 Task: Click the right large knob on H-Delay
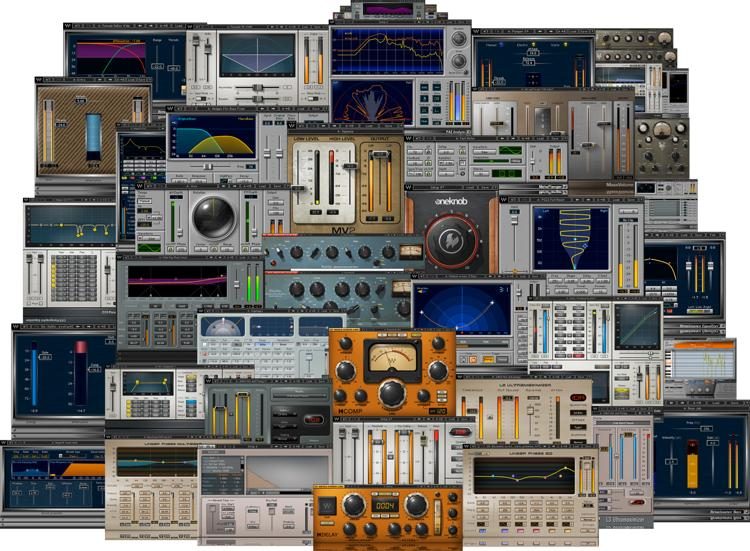(416, 505)
